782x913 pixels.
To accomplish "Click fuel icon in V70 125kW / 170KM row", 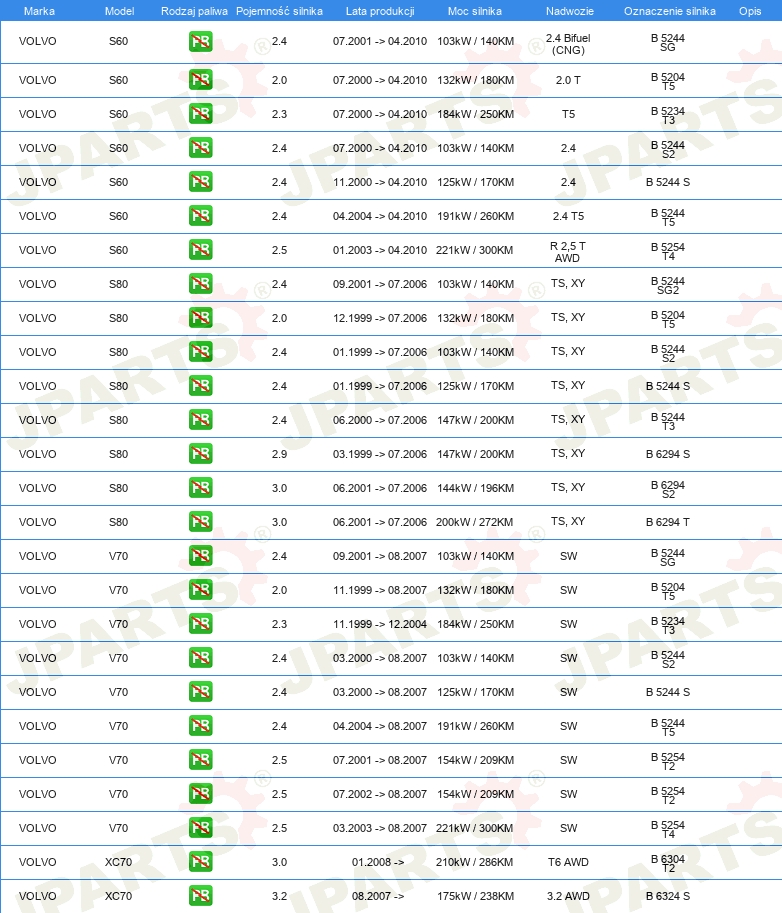I will 200,692.
